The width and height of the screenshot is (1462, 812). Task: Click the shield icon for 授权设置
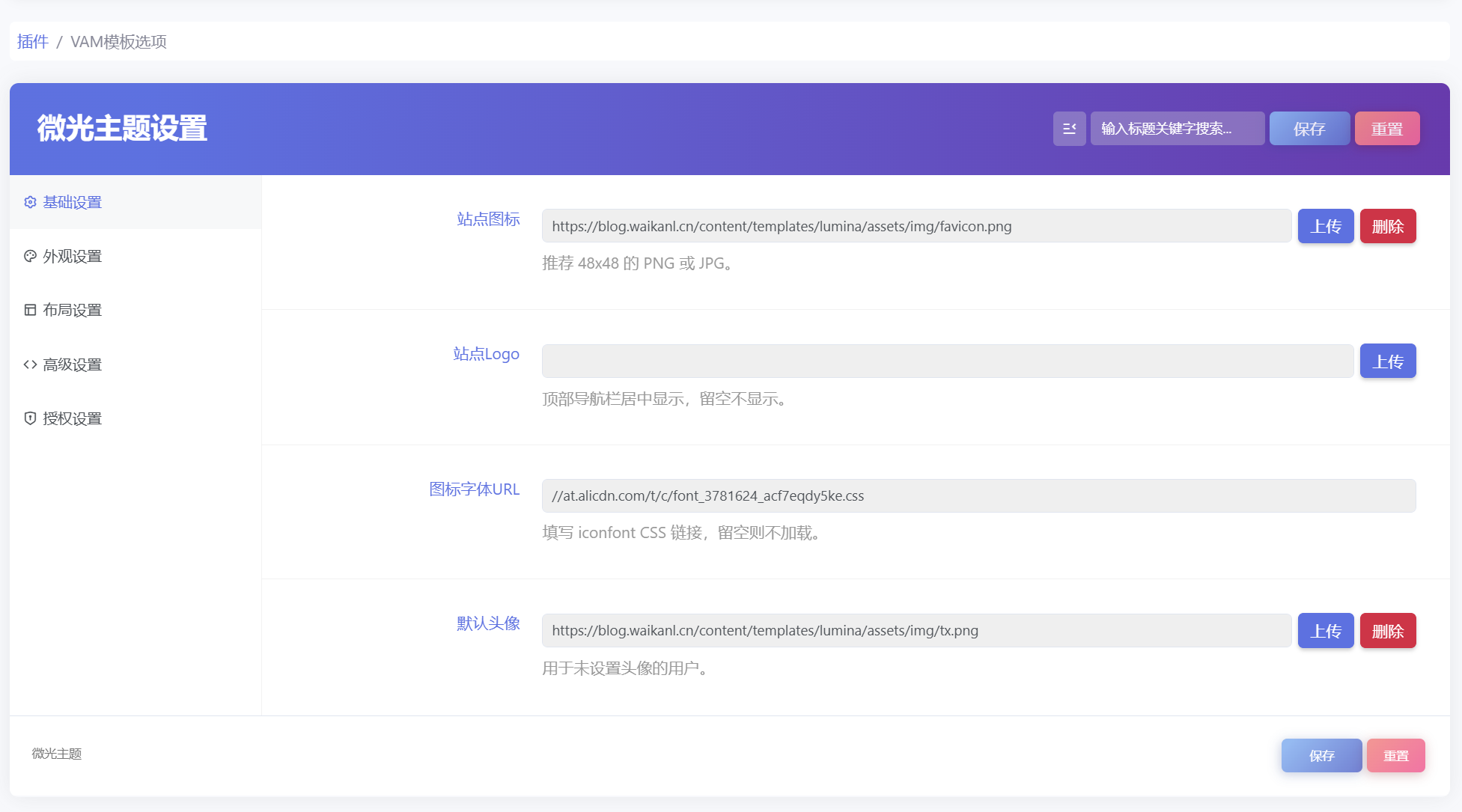[x=30, y=418]
